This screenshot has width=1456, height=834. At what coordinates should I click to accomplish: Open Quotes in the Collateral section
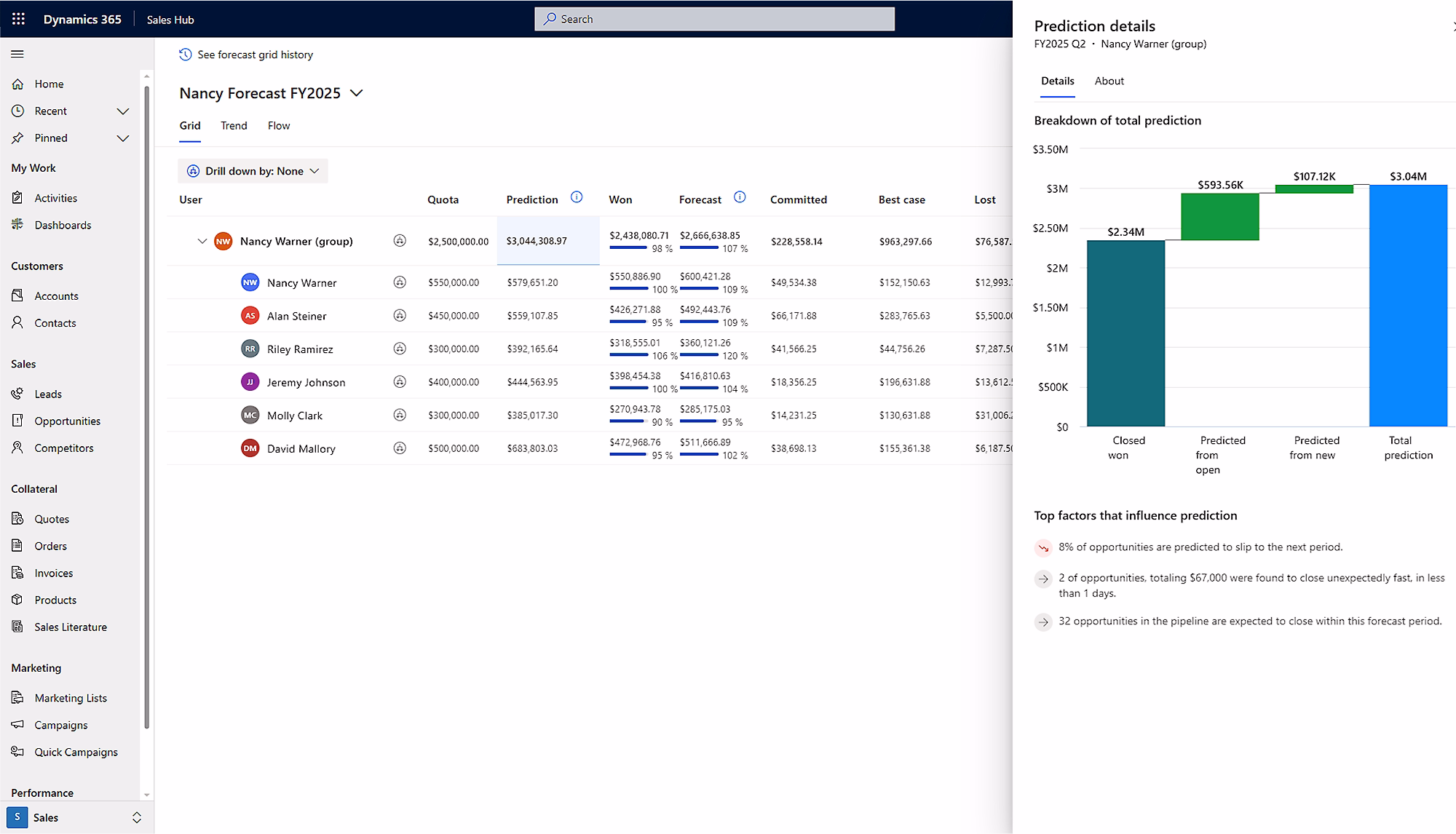pyautogui.click(x=51, y=518)
